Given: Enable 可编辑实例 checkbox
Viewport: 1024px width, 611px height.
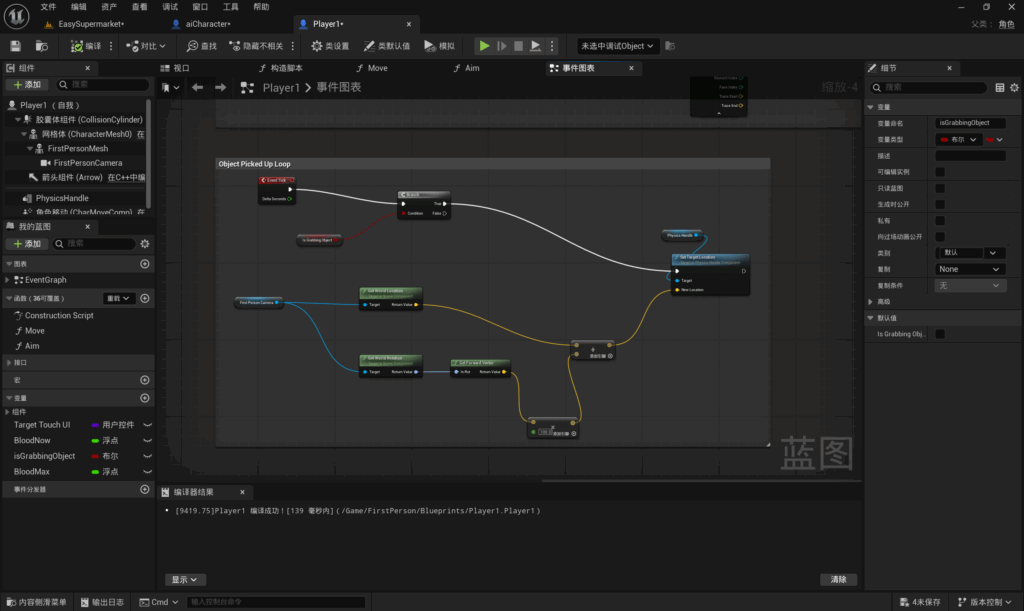Looking at the screenshot, I should (x=940, y=172).
